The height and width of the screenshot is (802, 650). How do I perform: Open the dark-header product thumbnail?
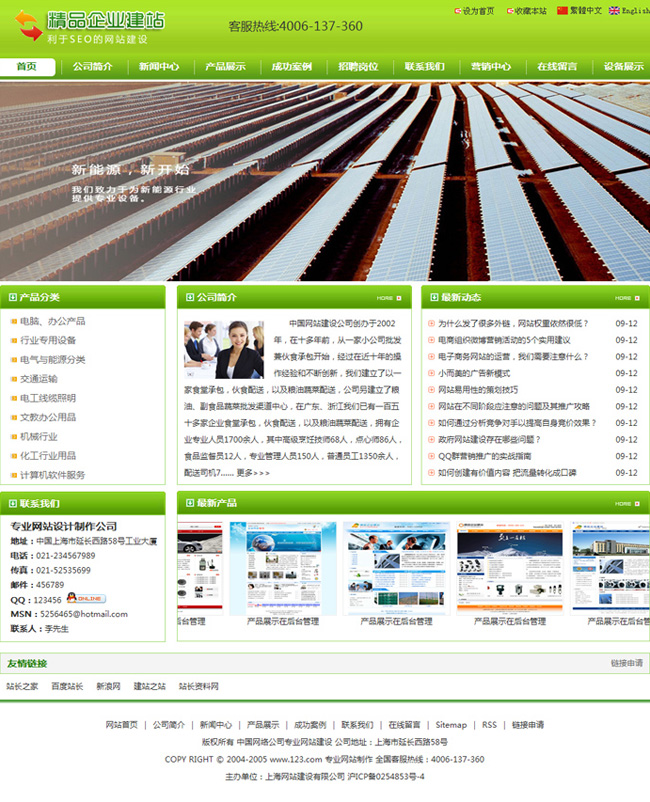click(x=510, y=568)
